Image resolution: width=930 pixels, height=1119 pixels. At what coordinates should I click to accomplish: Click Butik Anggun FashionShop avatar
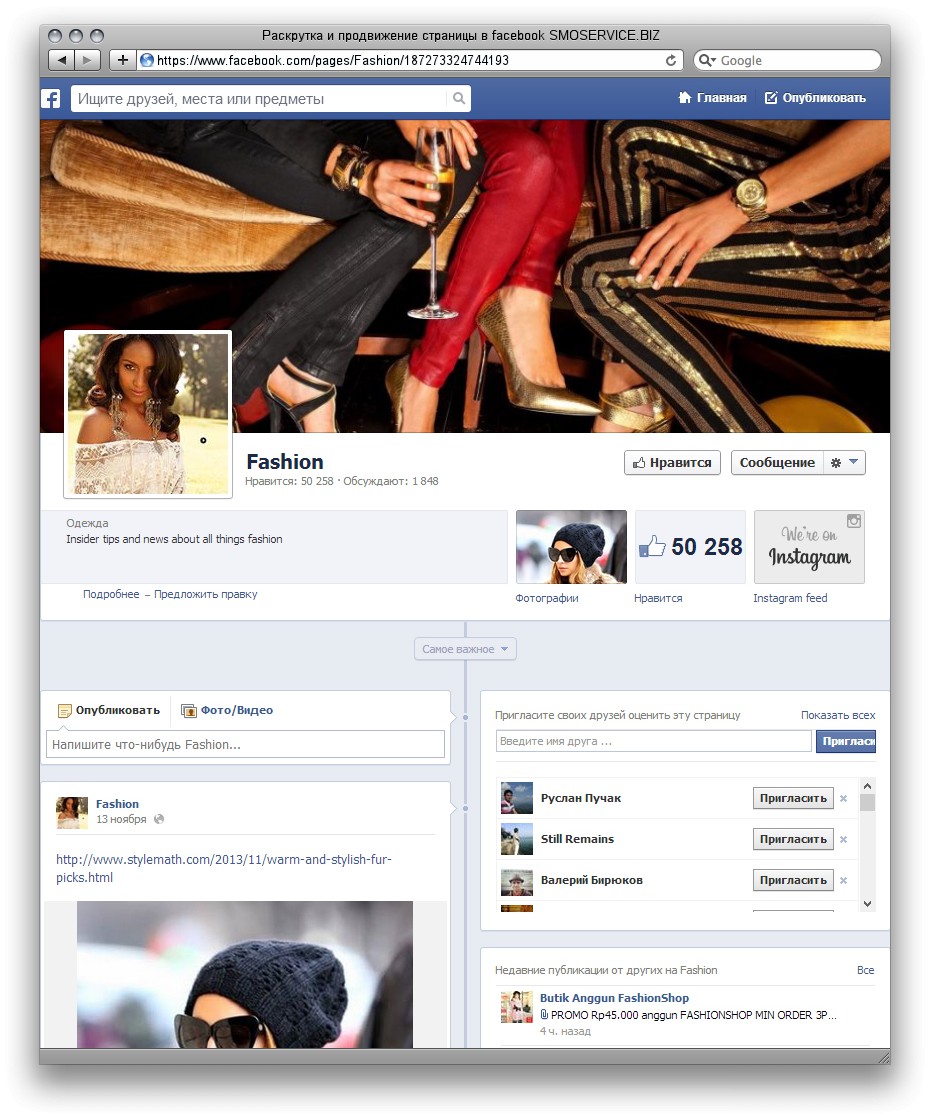point(517,1007)
